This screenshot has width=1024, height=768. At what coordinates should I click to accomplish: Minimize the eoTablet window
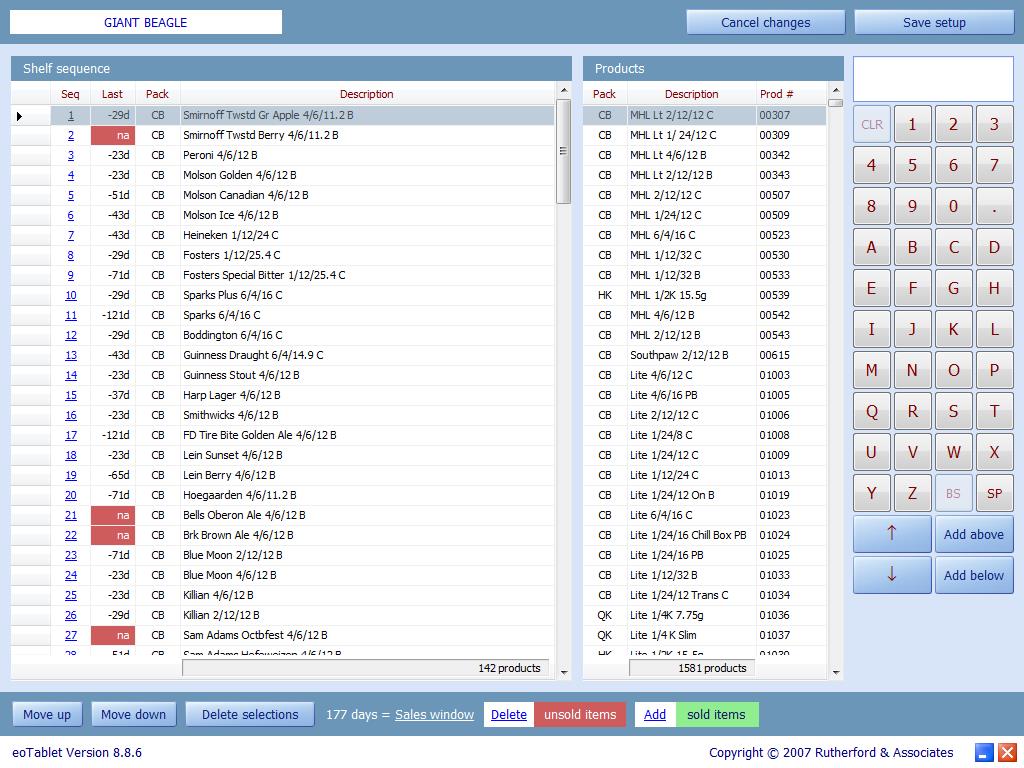tap(984, 752)
